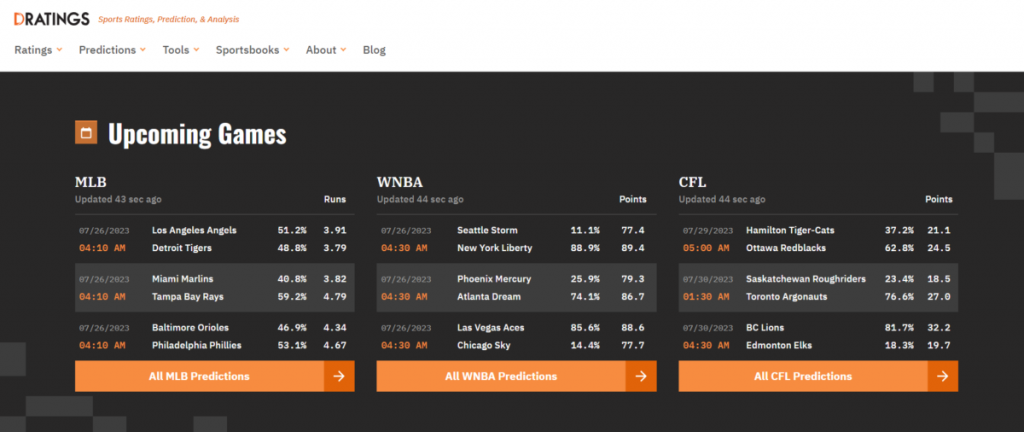Screen dimensions: 1024x432
Task: Click the Points column header in CFL
Action: (938, 199)
